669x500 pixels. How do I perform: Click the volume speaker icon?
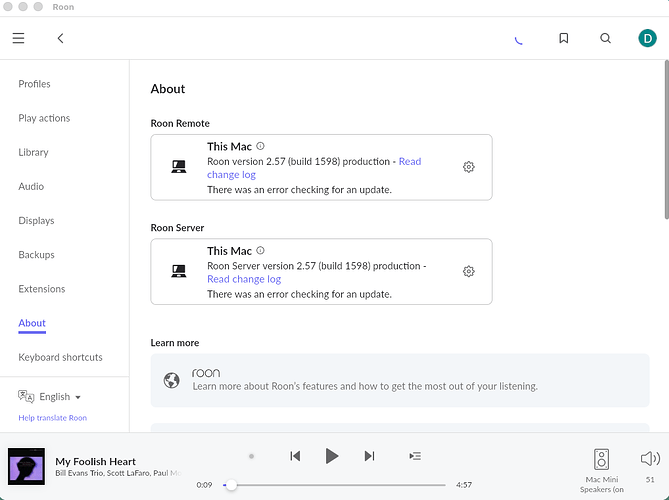pos(649,458)
